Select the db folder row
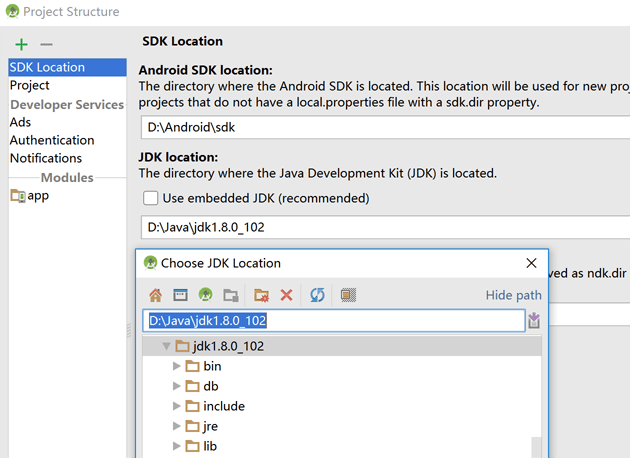630x458 pixels. [342, 386]
